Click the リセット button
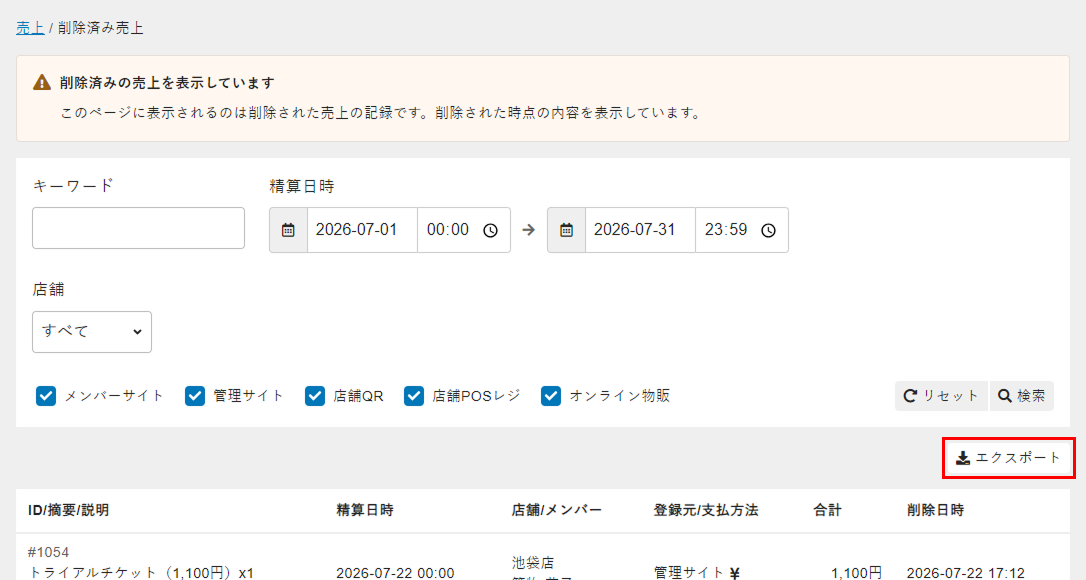This screenshot has width=1086, height=580. pos(942,396)
